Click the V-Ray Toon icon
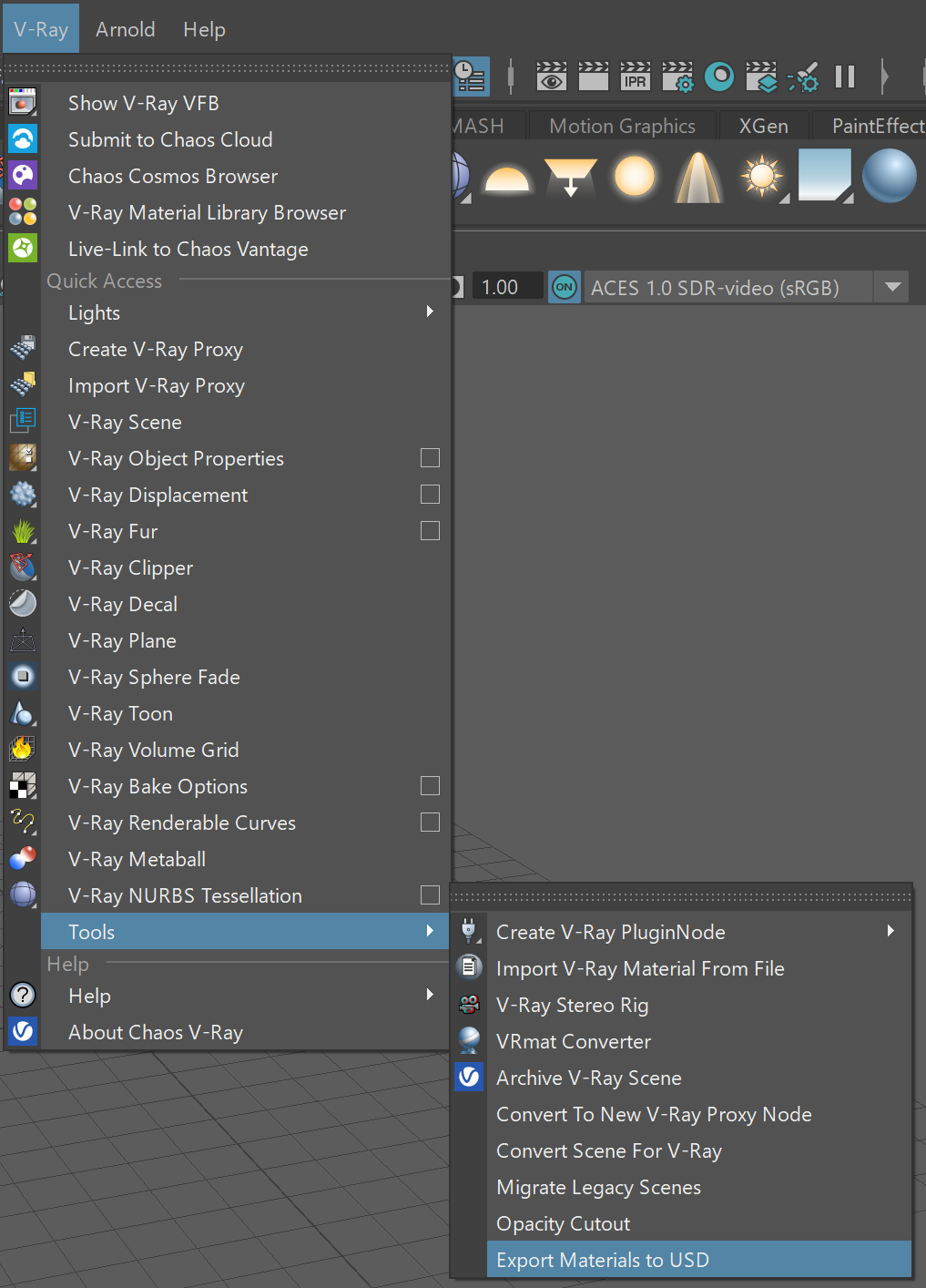The width and height of the screenshot is (926, 1288). (x=23, y=712)
